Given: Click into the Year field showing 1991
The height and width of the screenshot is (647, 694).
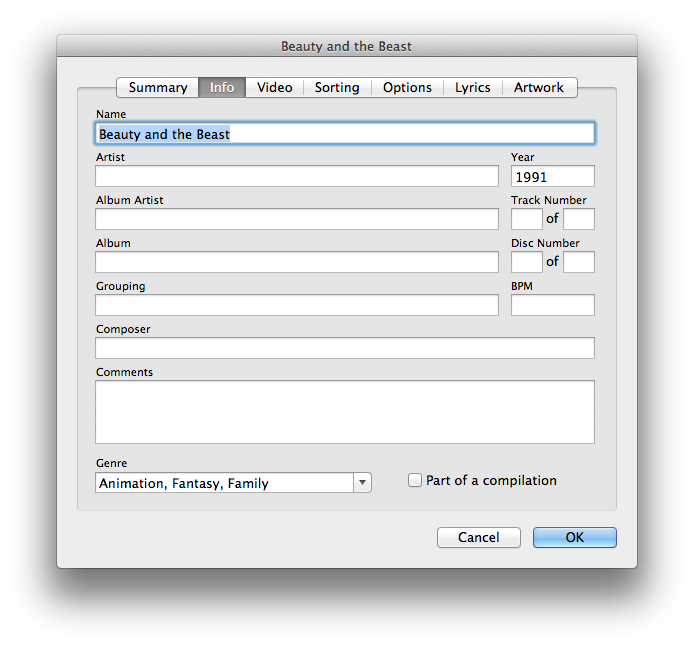Looking at the screenshot, I should [x=552, y=176].
